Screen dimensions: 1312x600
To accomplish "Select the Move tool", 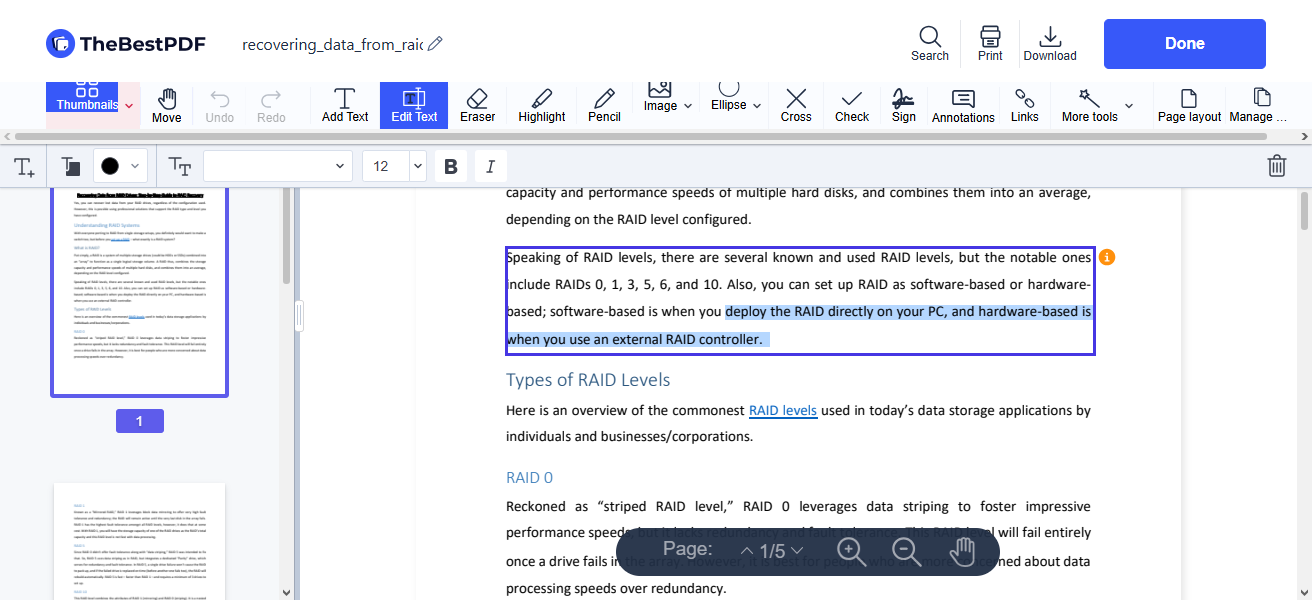I will (166, 104).
